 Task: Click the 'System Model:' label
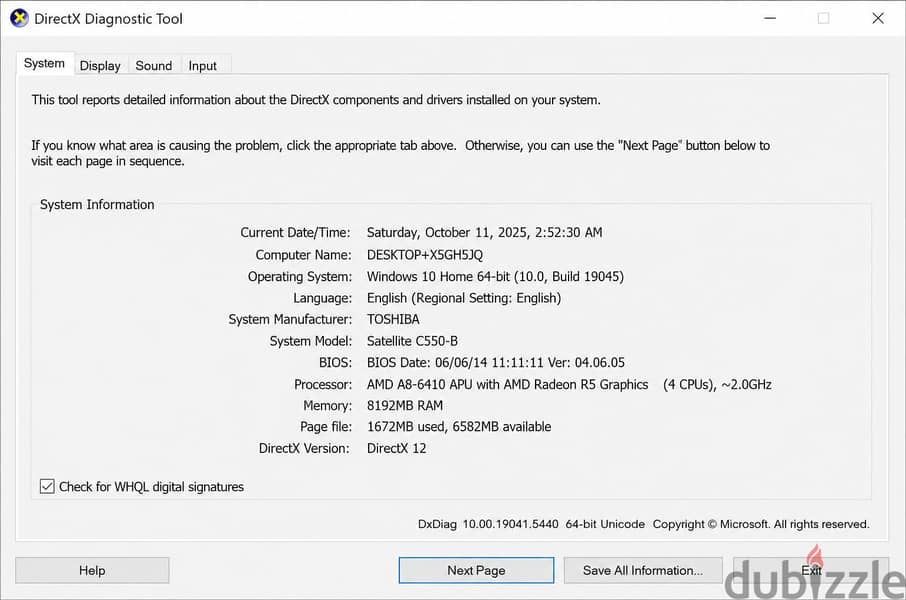311,341
